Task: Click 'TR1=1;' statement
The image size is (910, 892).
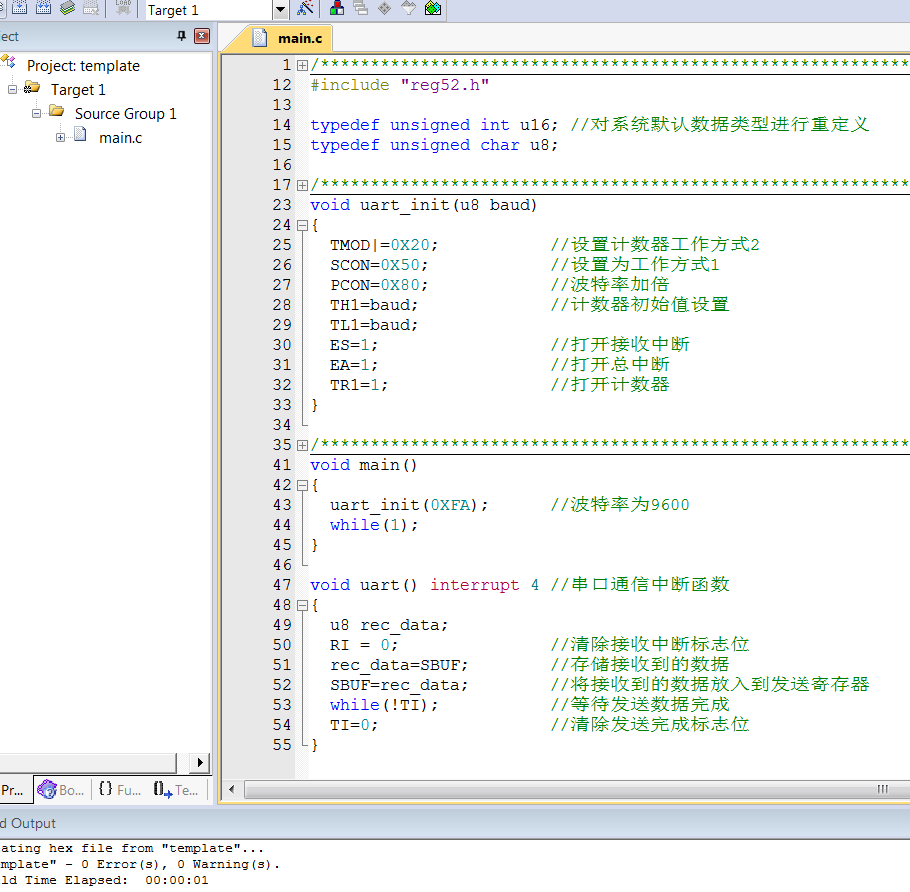Action: pyautogui.click(x=359, y=385)
